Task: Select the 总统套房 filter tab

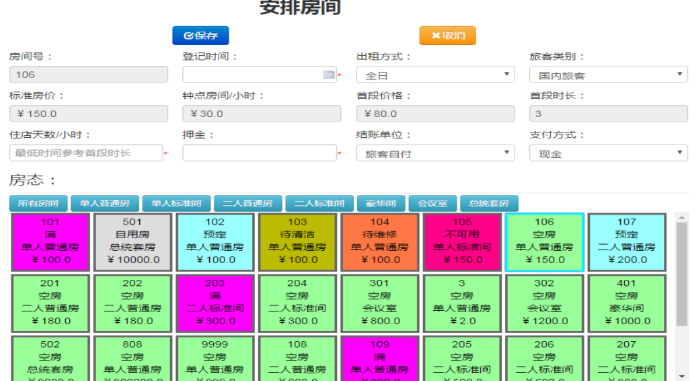Action: click(x=489, y=203)
